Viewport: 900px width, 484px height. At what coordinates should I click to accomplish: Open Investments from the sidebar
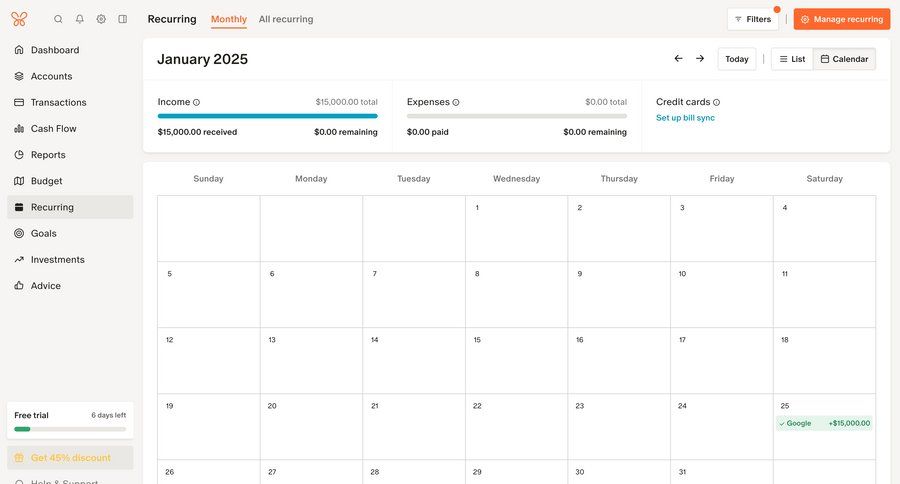pos(70,260)
